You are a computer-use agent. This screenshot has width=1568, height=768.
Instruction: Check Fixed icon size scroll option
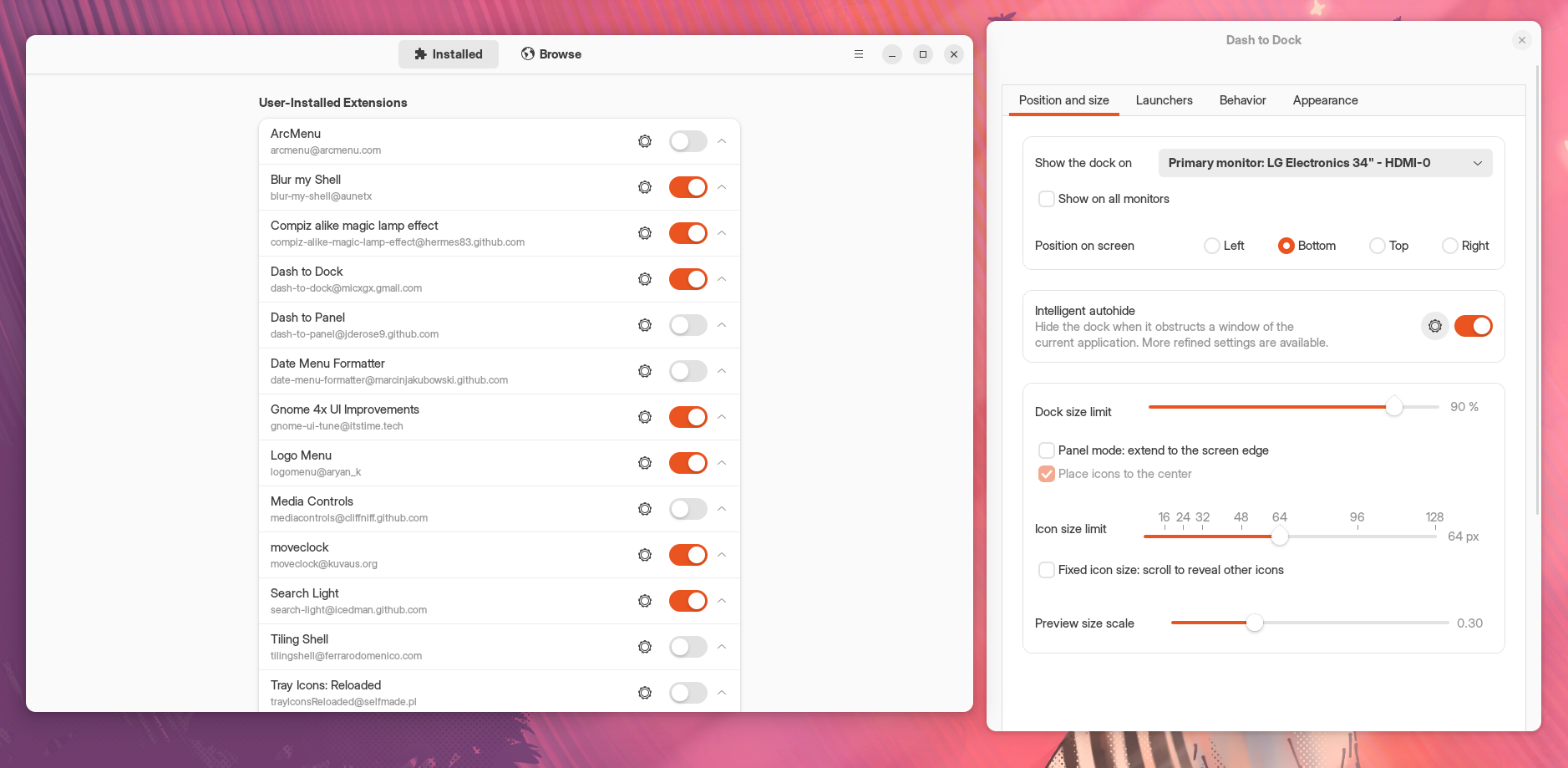point(1046,570)
